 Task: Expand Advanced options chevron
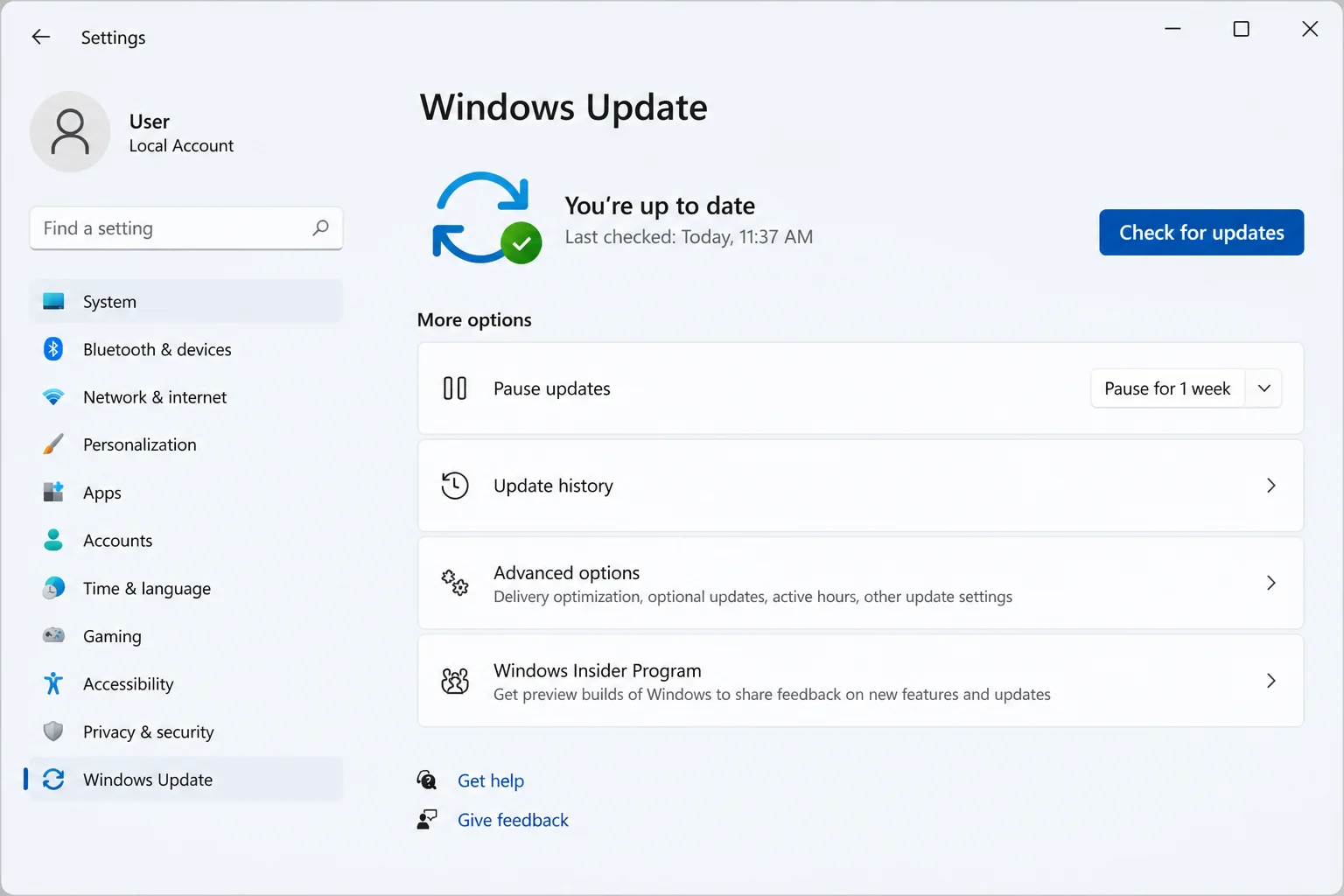click(x=1271, y=583)
